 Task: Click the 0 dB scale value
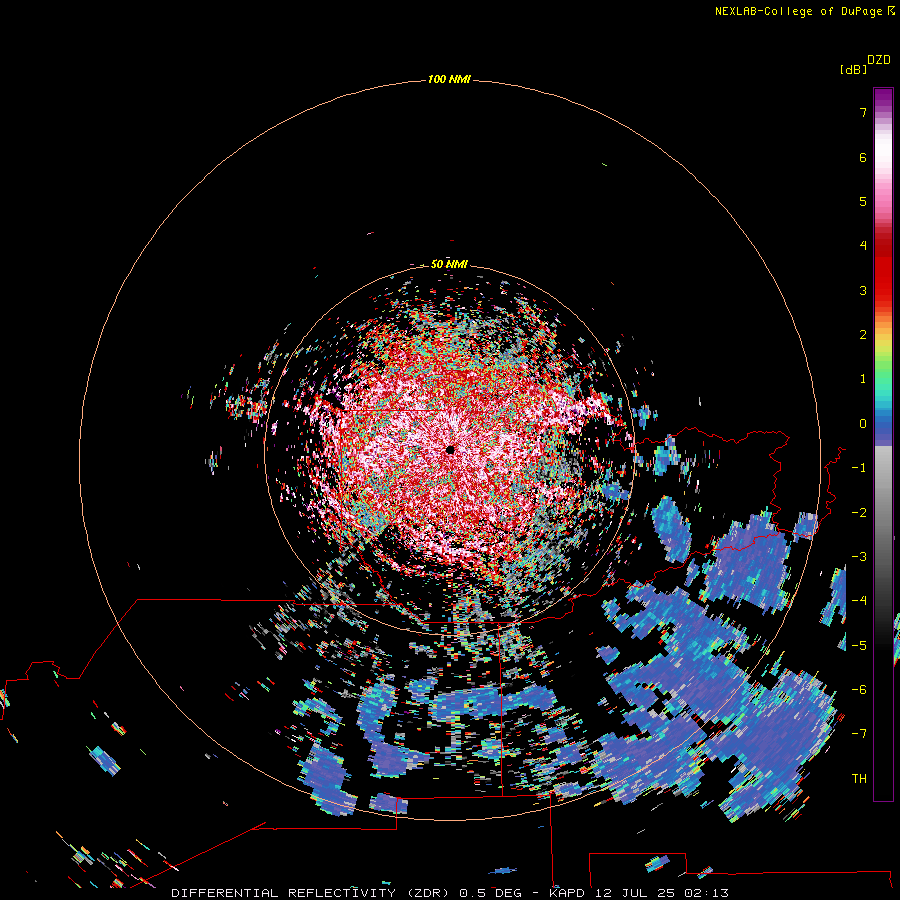click(x=863, y=424)
